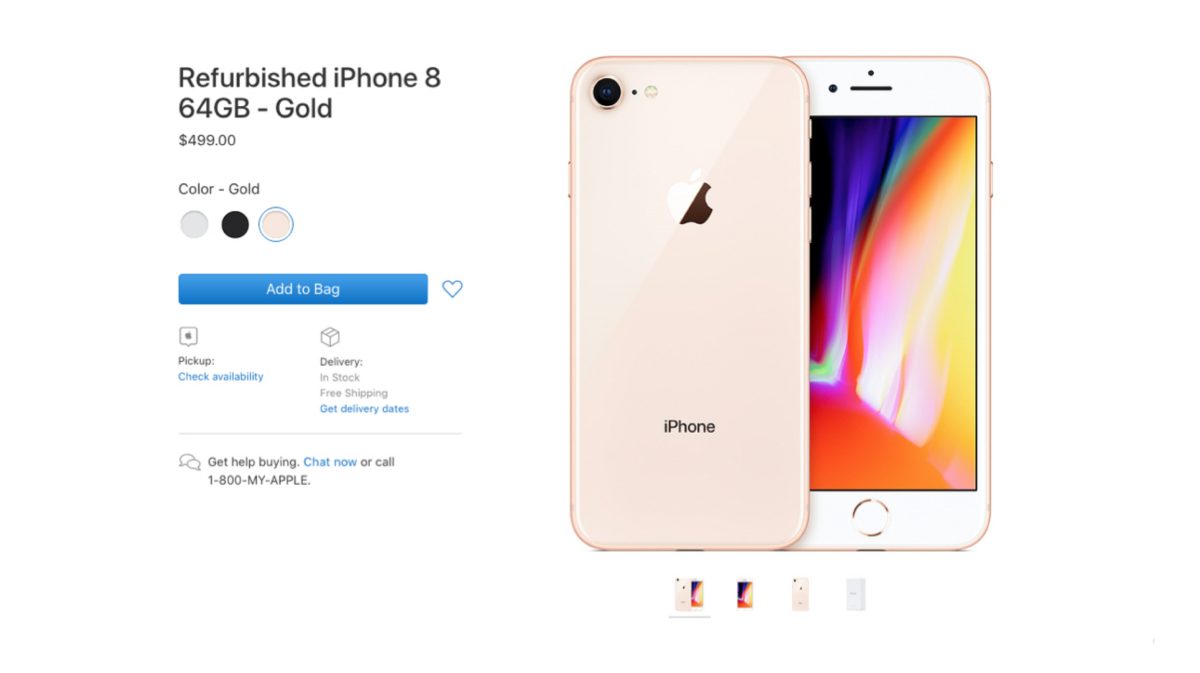
Task: Show the front screen iPhone thumbnail
Action: (x=745, y=594)
